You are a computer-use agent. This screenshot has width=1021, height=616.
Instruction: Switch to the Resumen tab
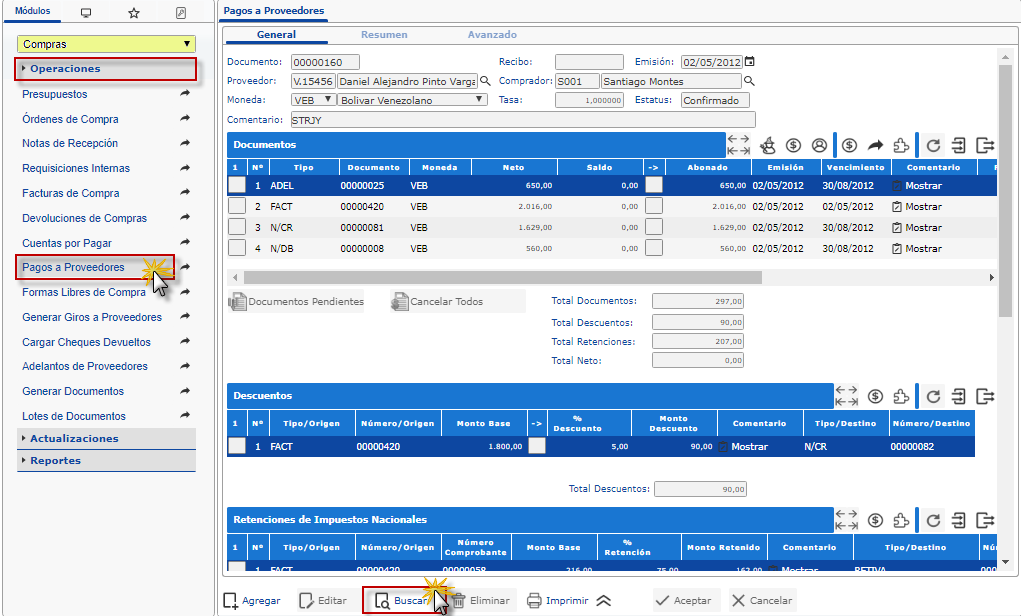point(384,35)
